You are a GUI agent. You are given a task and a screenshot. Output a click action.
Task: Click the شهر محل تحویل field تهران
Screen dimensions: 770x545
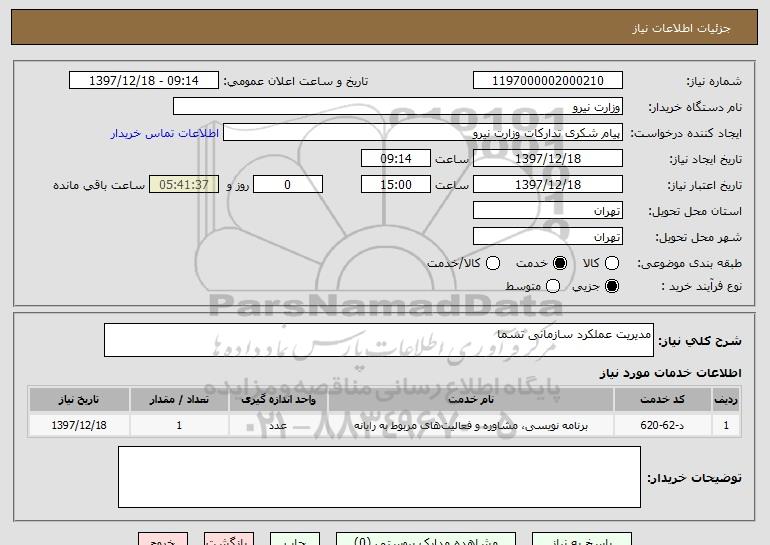548,237
